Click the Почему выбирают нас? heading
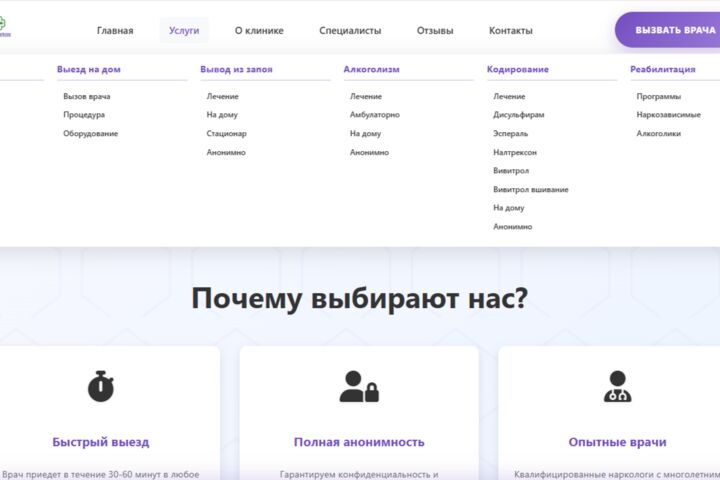Image resolution: width=720 pixels, height=480 pixels. point(360,299)
